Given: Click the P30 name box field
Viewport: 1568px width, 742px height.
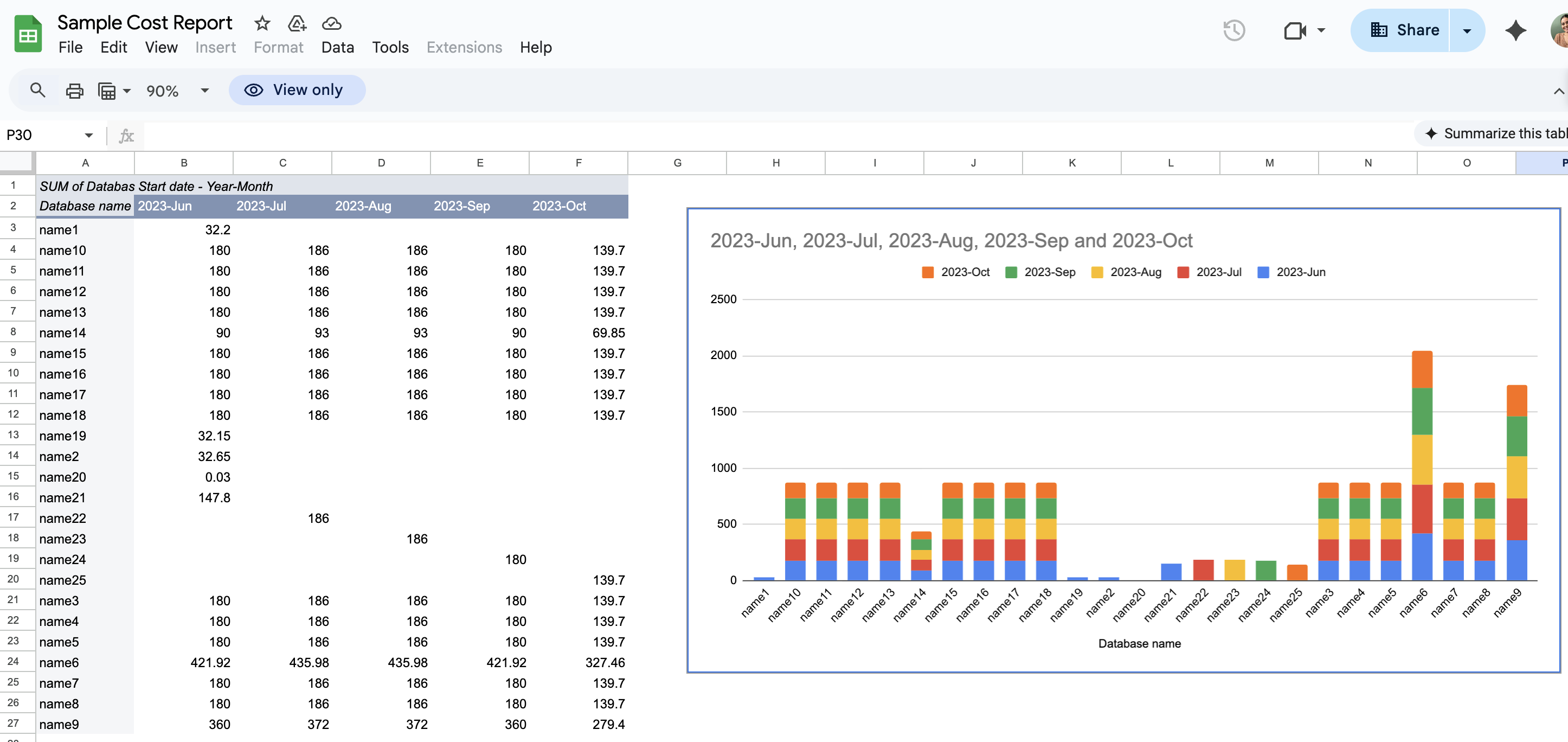Looking at the screenshot, I should click(40, 135).
